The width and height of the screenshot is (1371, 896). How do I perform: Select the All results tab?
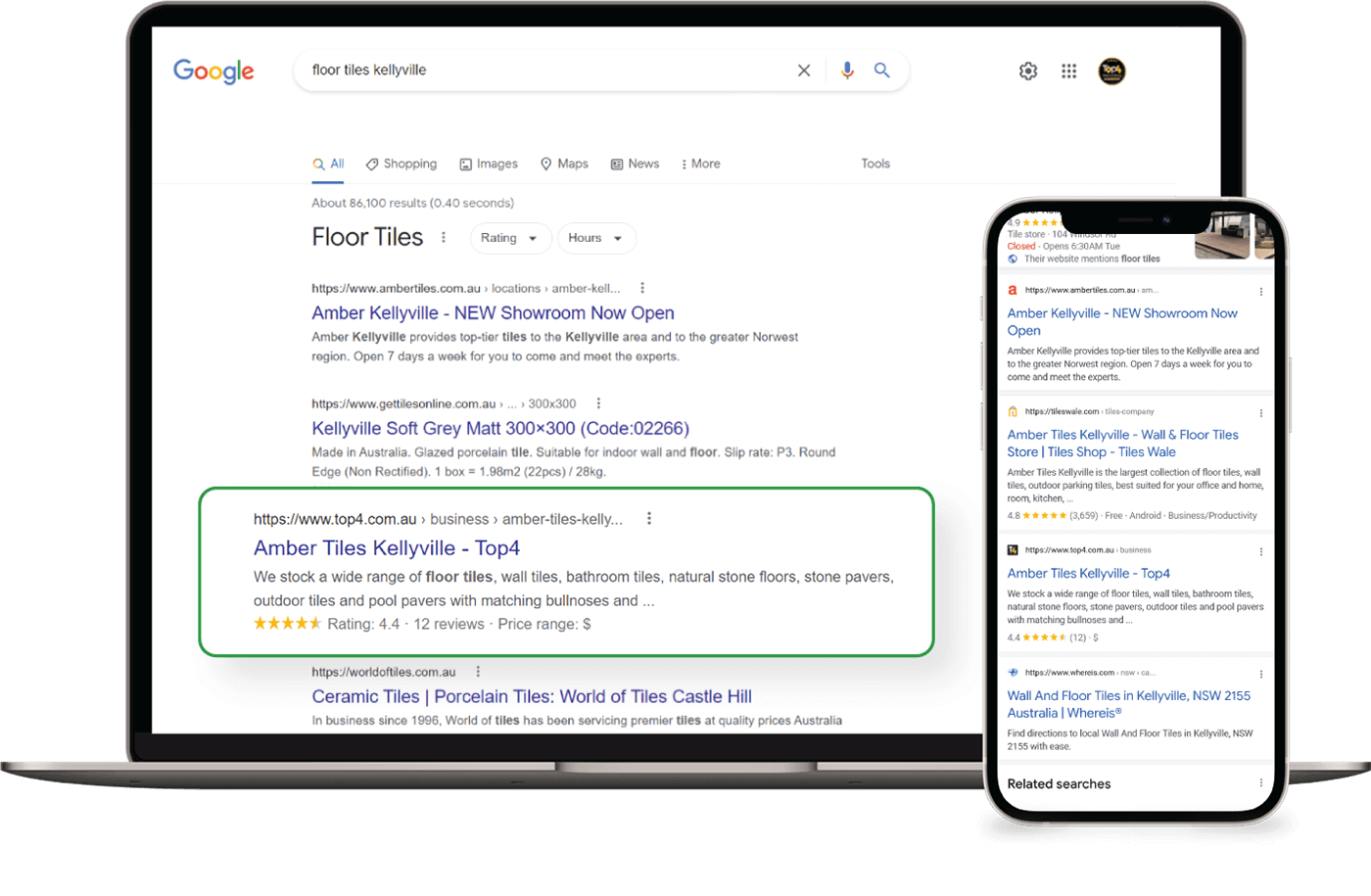pyautogui.click(x=329, y=165)
